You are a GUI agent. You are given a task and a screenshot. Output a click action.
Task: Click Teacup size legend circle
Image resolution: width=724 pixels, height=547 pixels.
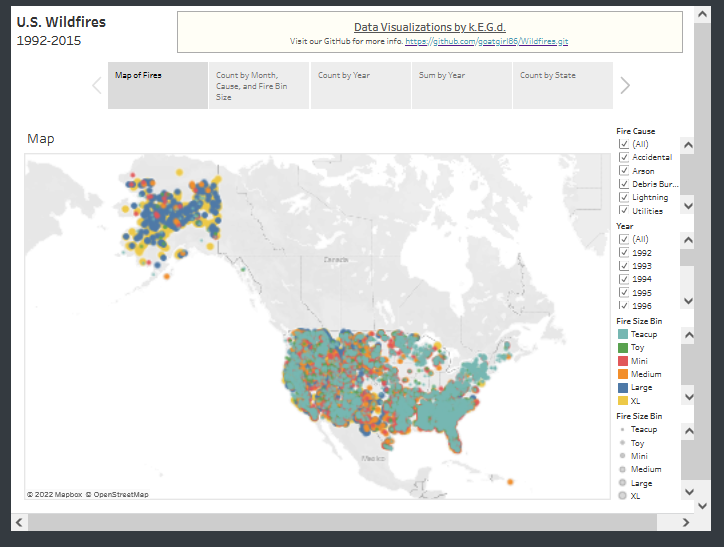[x=622, y=429]
